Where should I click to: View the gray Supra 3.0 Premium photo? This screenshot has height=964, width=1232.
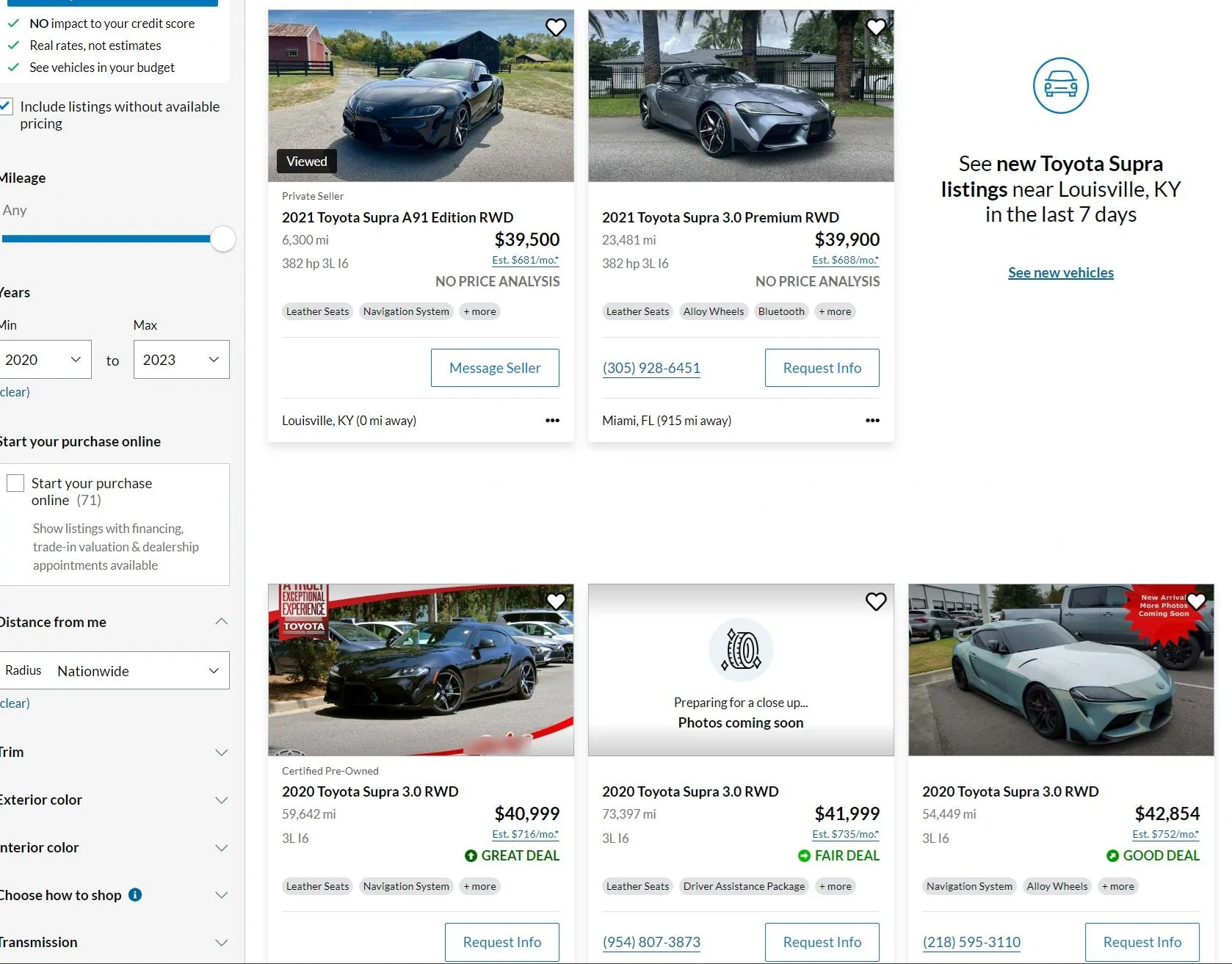tap(741, 95)
